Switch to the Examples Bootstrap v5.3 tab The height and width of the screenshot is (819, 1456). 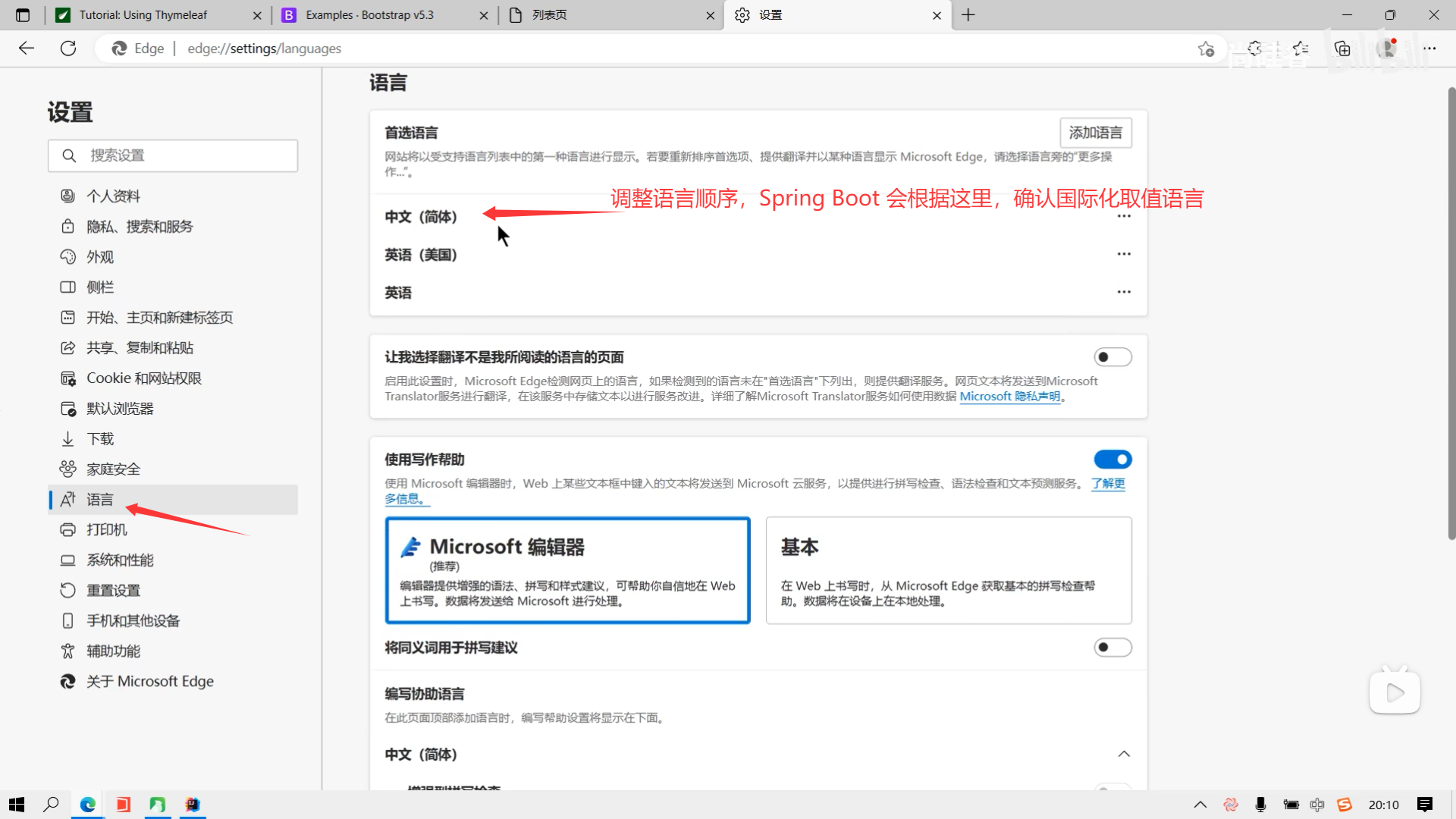(369, 15)
